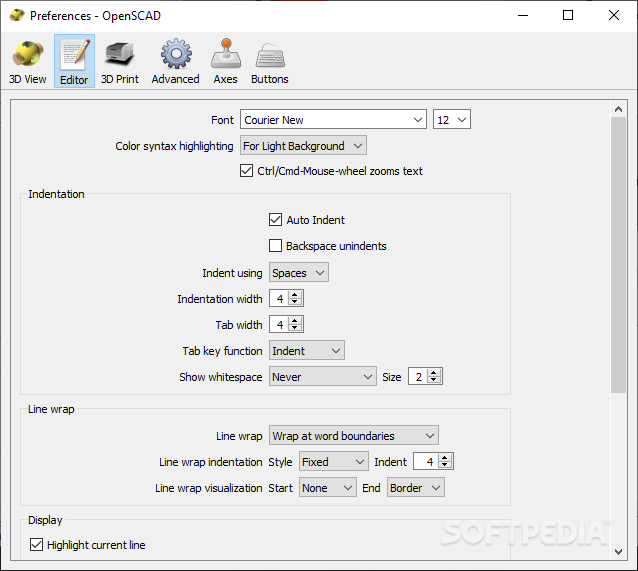Decrease Indentation width value

tap(295, 302)
